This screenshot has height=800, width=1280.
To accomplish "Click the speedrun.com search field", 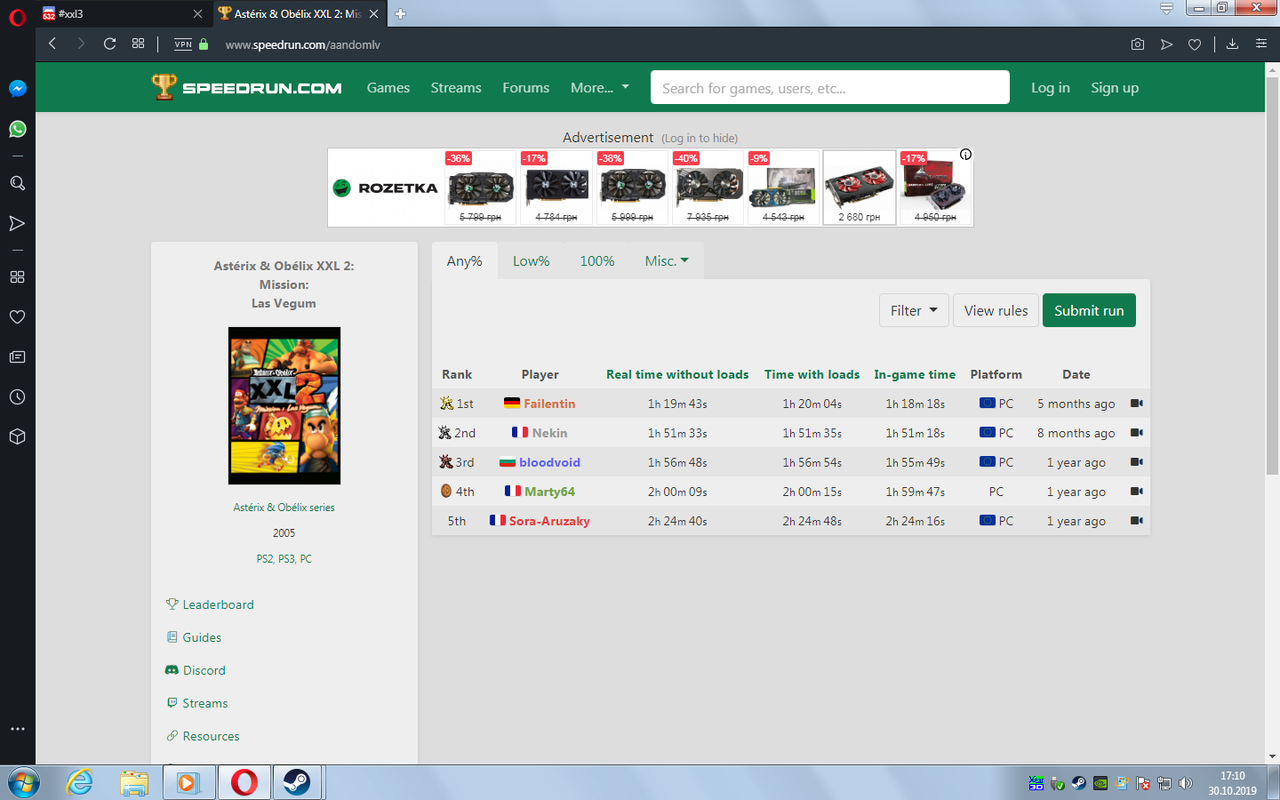I will point(829,88).
